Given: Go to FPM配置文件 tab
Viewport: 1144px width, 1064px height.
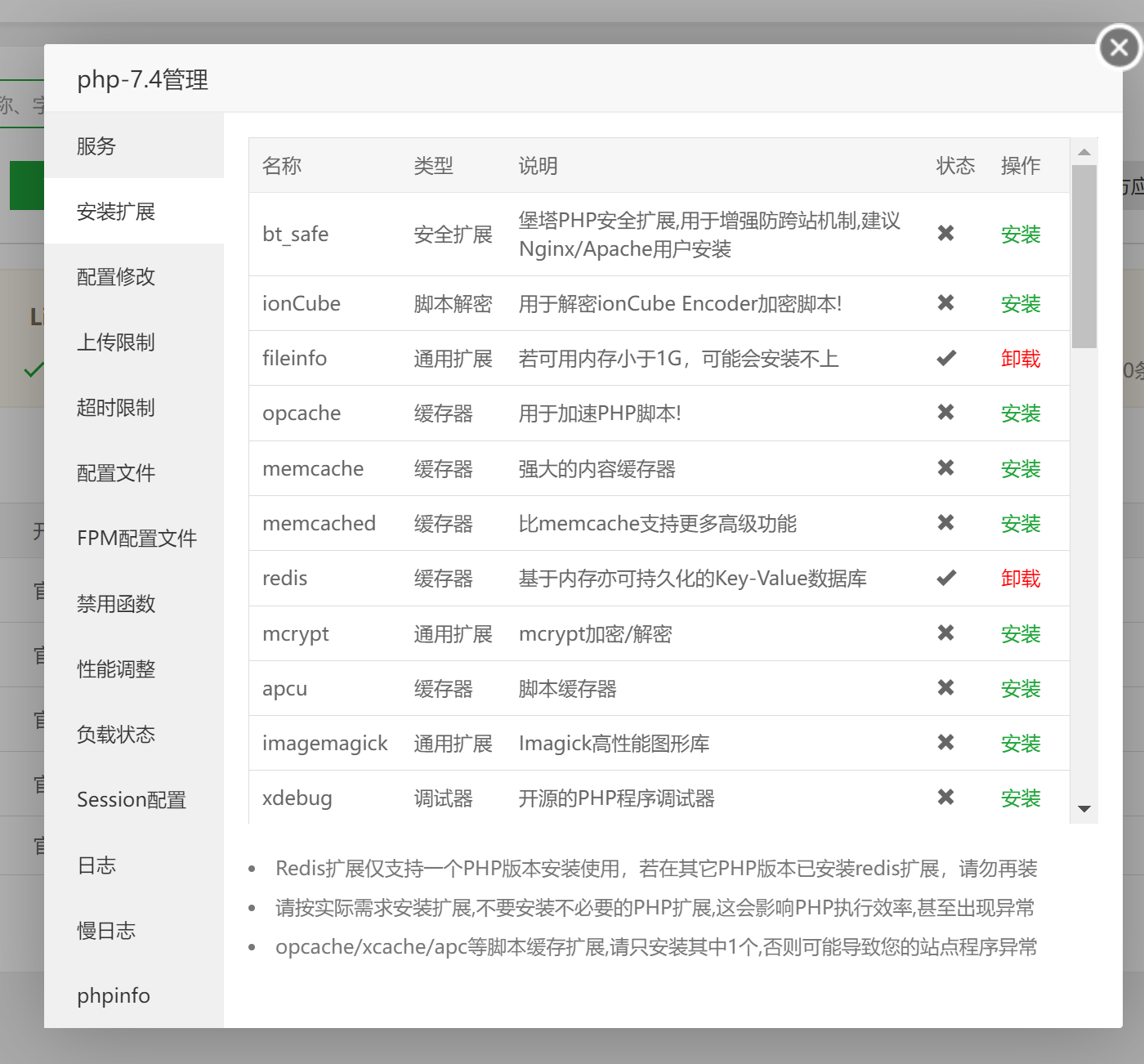Looking at the screenshot, I should 136,539.
